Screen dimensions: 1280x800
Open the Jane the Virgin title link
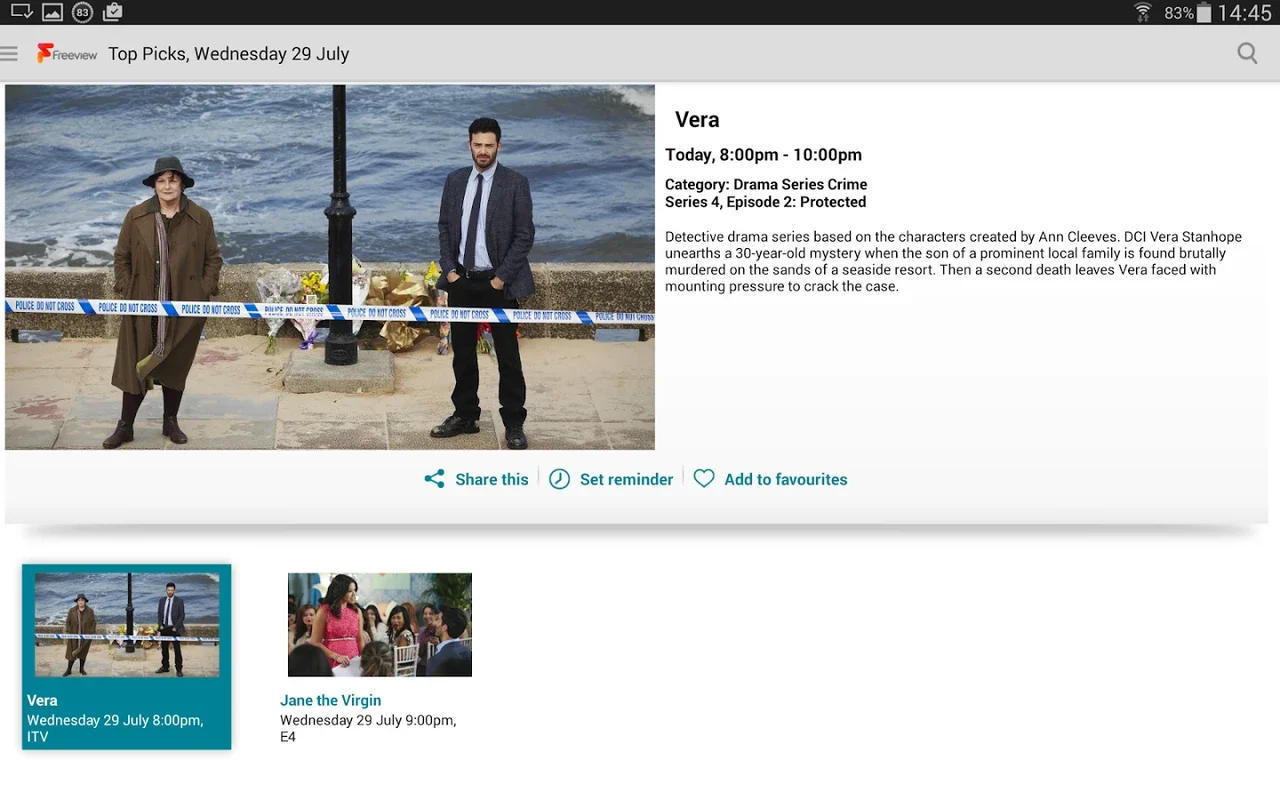[330, 700]
